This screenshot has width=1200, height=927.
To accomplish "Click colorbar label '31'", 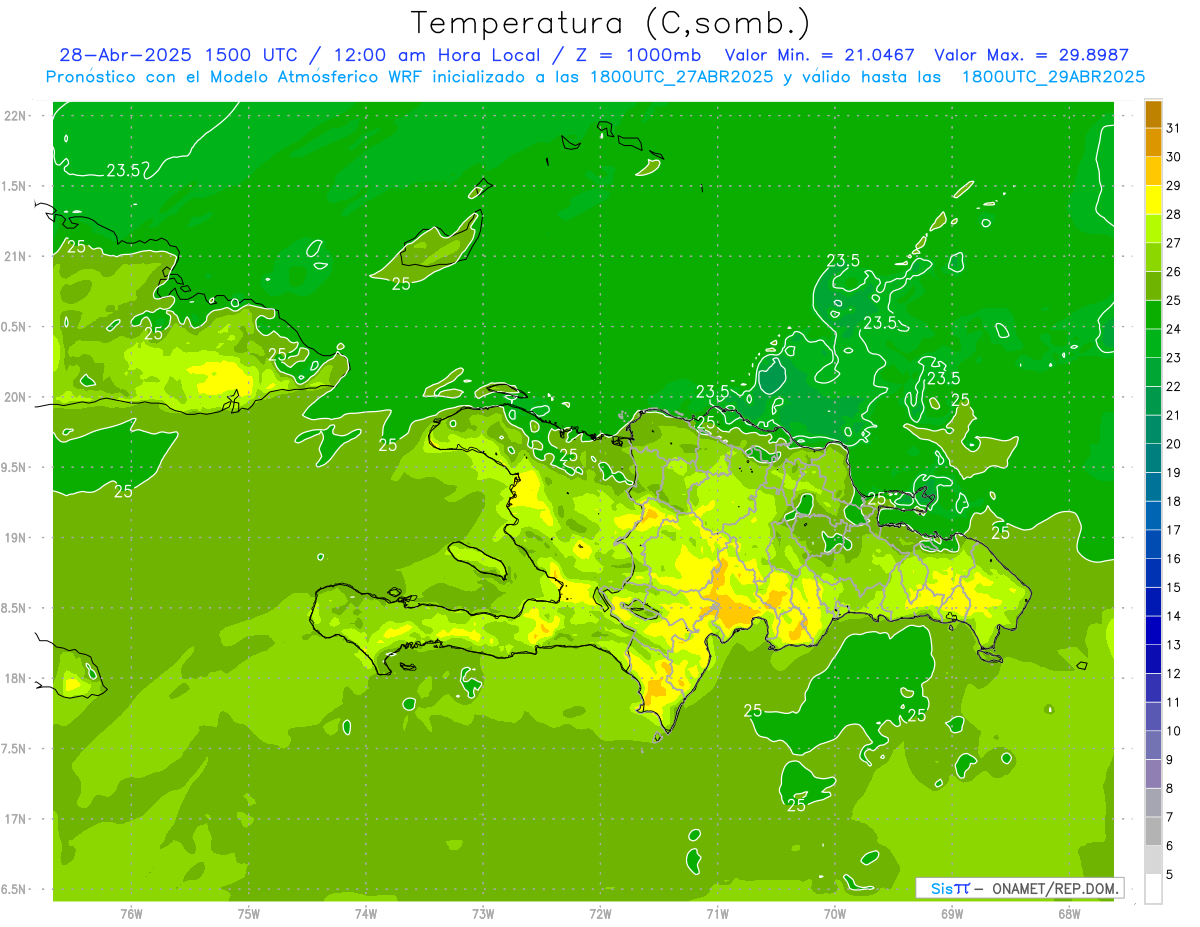I will tap(1173, 128).
